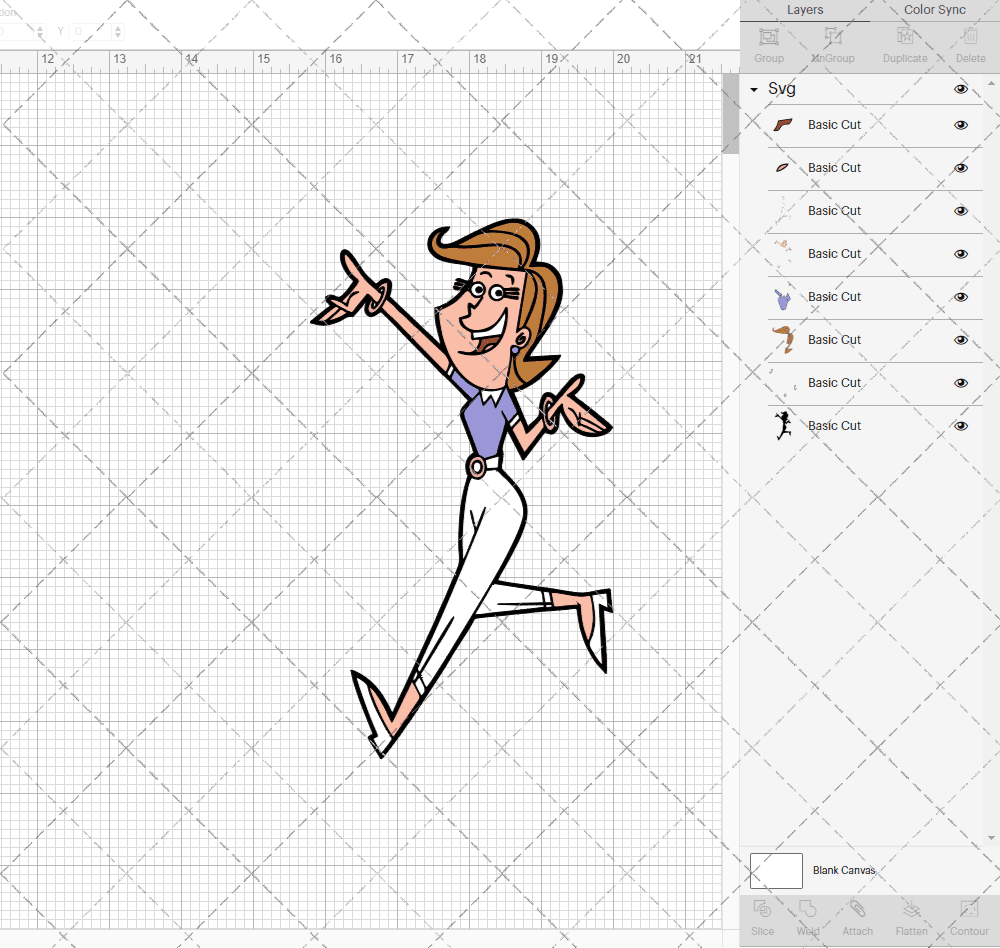Viewport: 1000px width, 948px height.
Task: Hide the purple shirt layer
Action: tap(960, 297)
